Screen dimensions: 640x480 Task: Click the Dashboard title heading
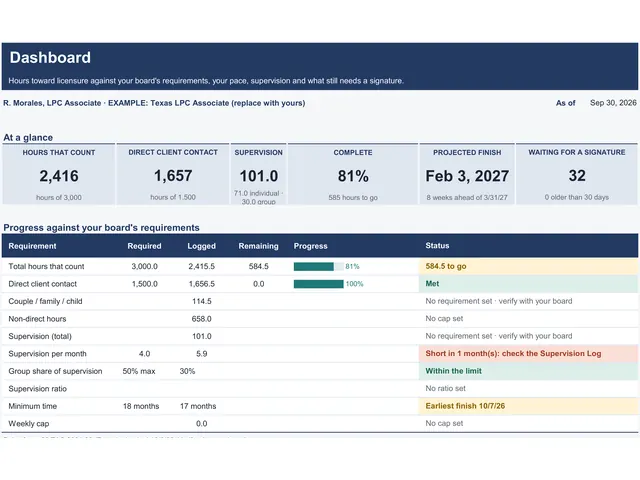50,58
